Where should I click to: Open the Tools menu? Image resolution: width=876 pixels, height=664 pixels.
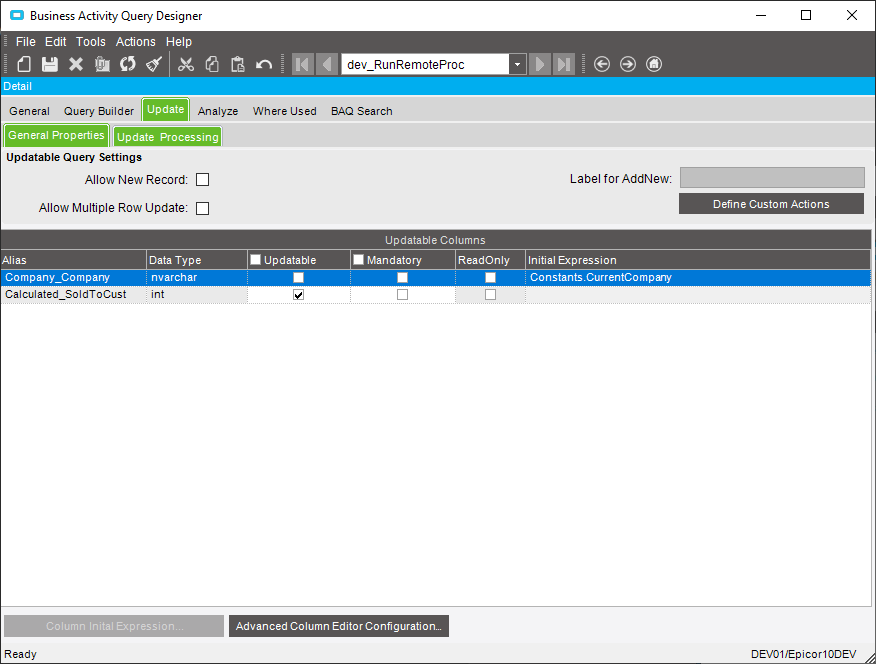pyautogui.click(x=91, y=42)
